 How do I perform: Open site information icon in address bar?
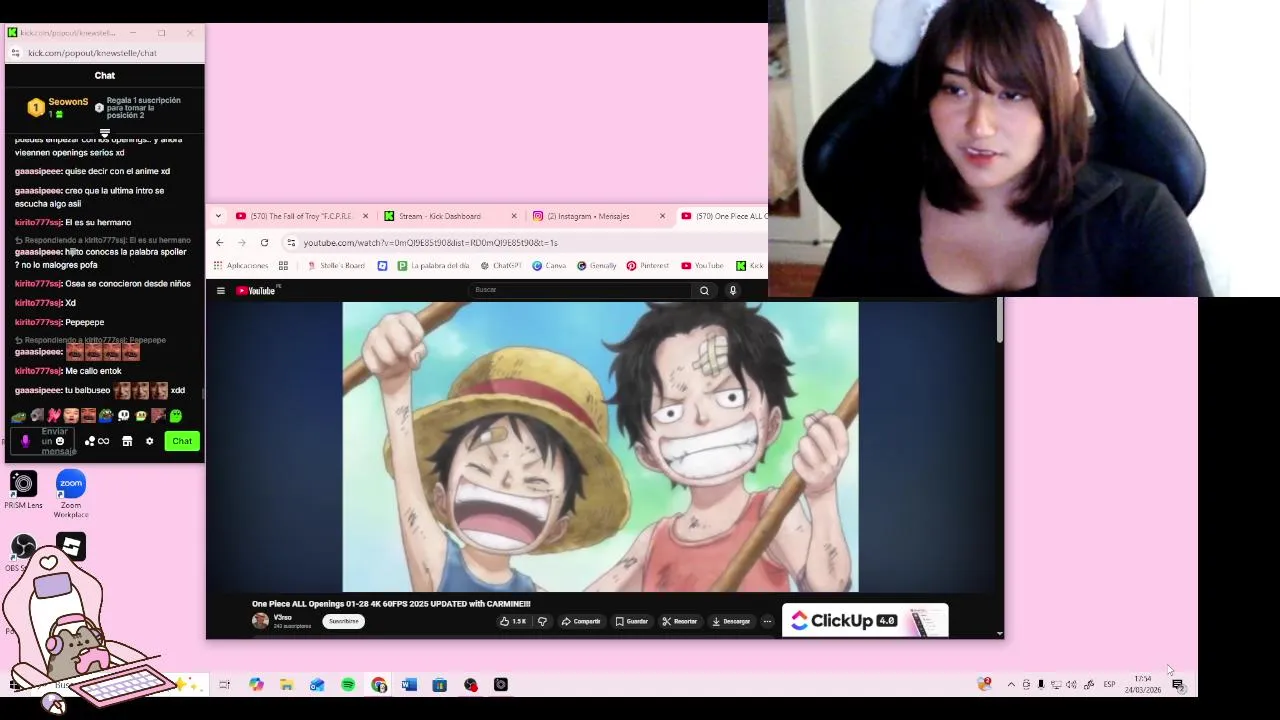291,243
